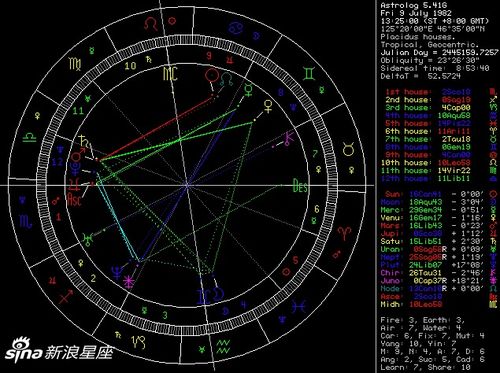Select the yellow Saturn symbol near Mars

(84, 142)
